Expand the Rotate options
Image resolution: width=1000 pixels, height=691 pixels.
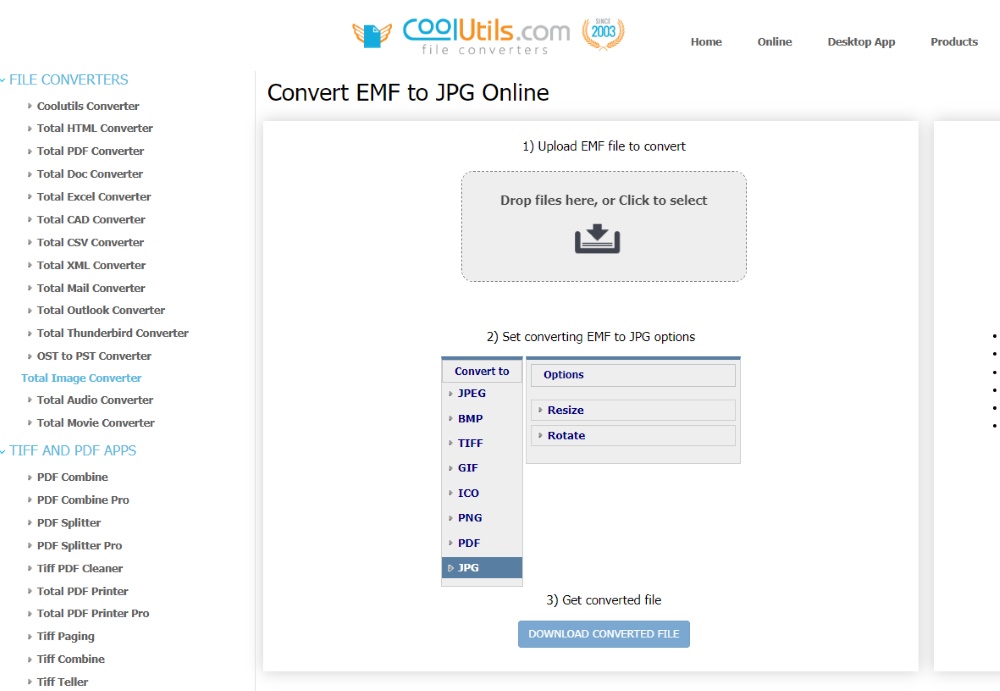[633, 436]
